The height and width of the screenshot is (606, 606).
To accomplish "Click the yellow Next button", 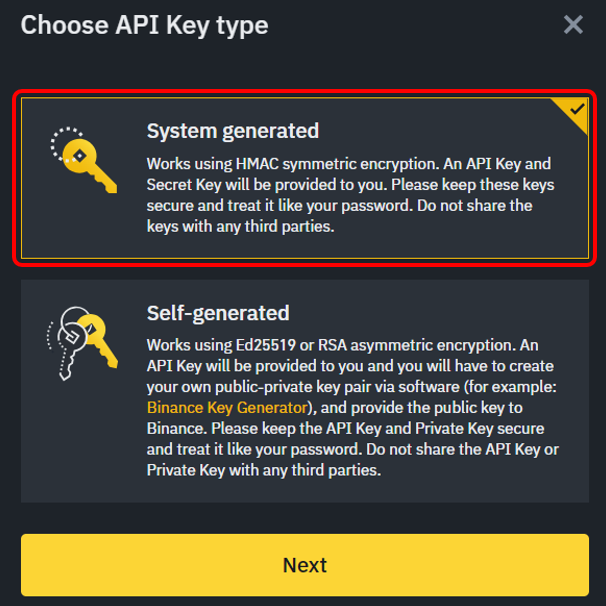I will click(x=305, y=565).
